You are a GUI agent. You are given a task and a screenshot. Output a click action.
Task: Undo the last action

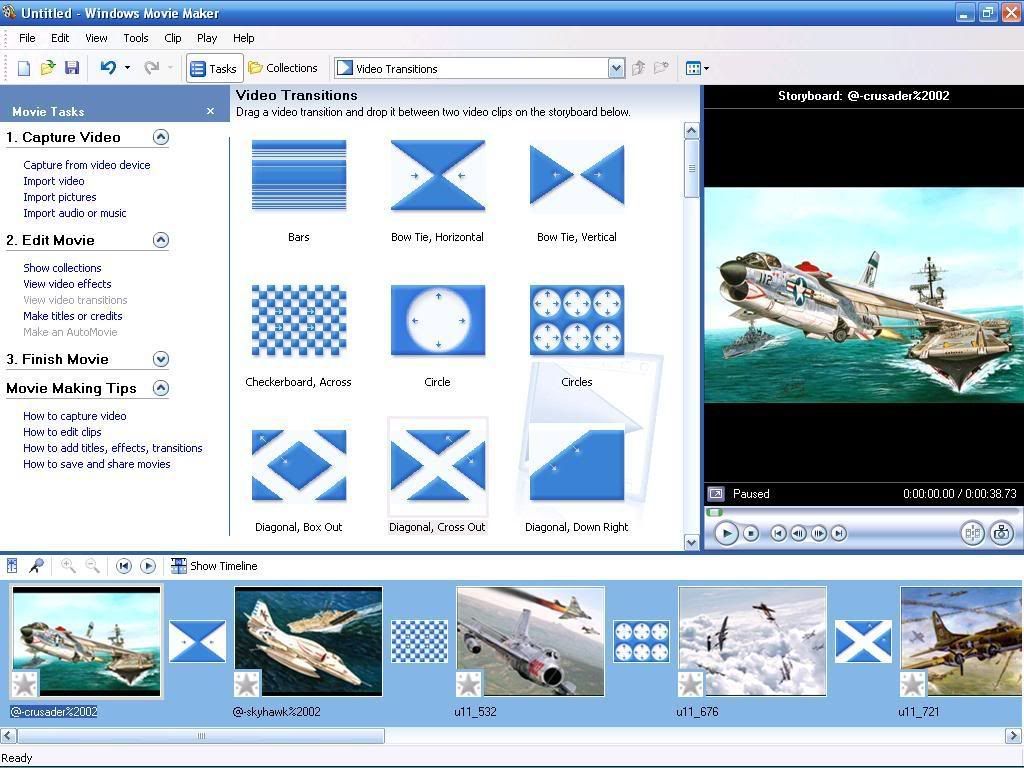point(108,67)
